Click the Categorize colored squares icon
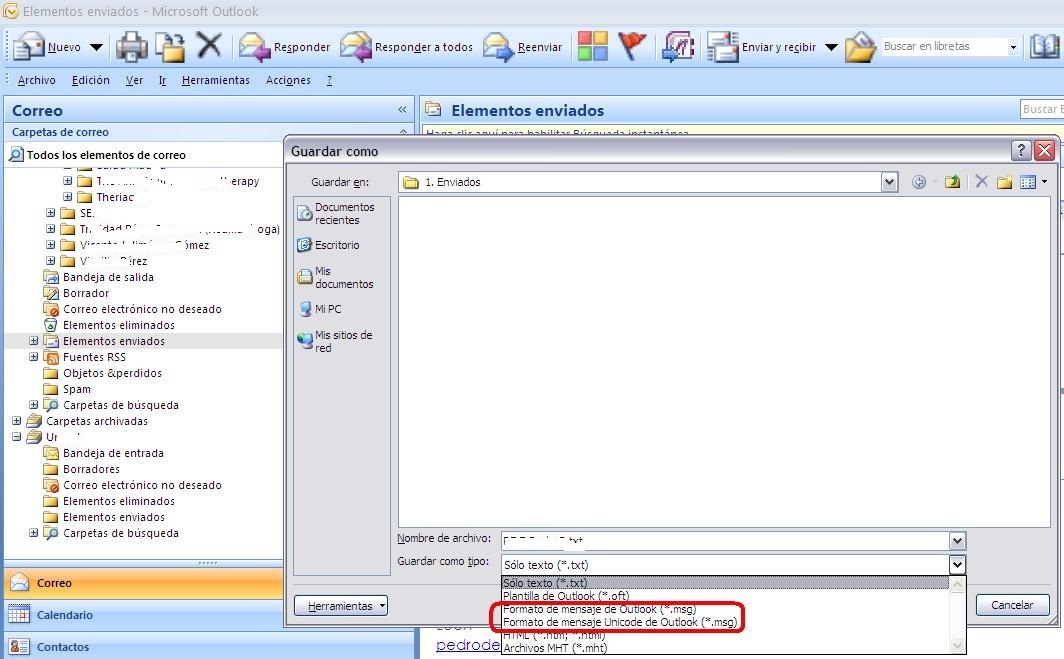This screenshot has height=659, width=1064. click(593, 46)
